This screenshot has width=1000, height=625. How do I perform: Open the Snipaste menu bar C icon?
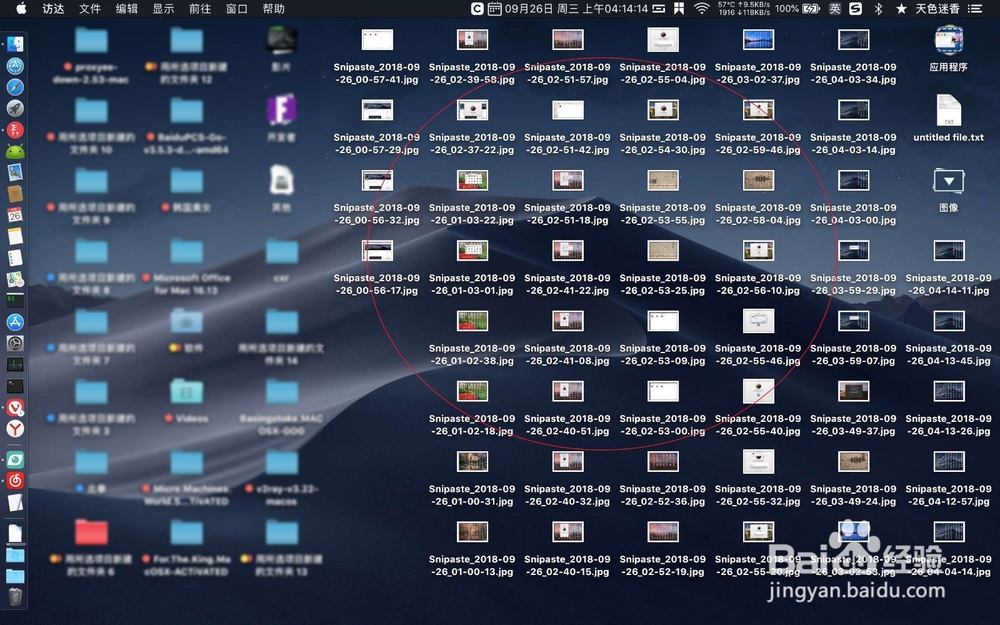point(477,9)
